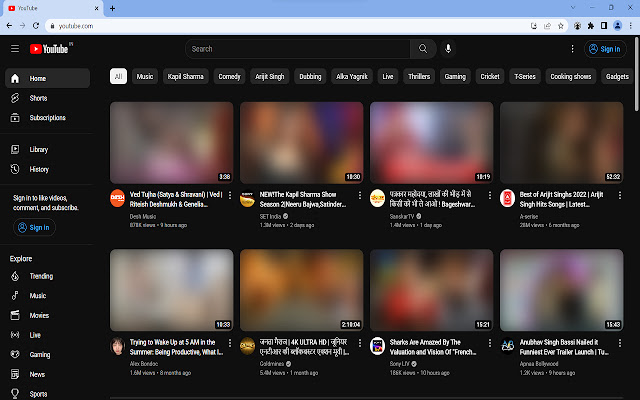The image size is (640, 400).
Task: Select the All filter chip
Action: coord(118,76)
